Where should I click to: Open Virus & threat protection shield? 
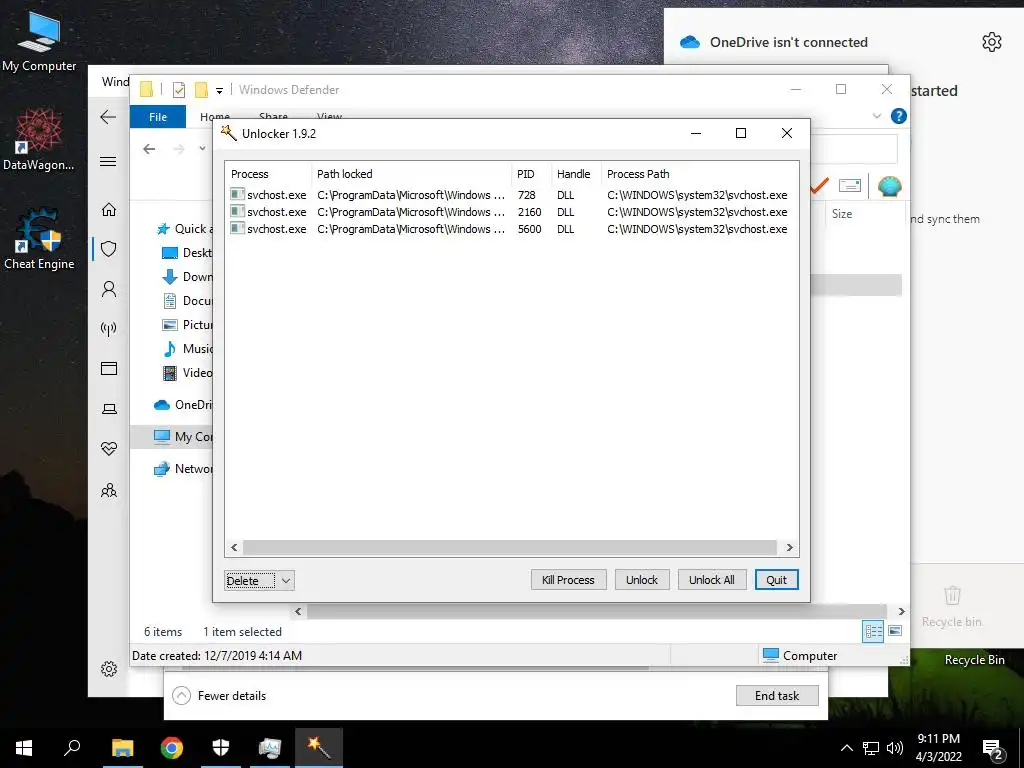tap(109, 249)
